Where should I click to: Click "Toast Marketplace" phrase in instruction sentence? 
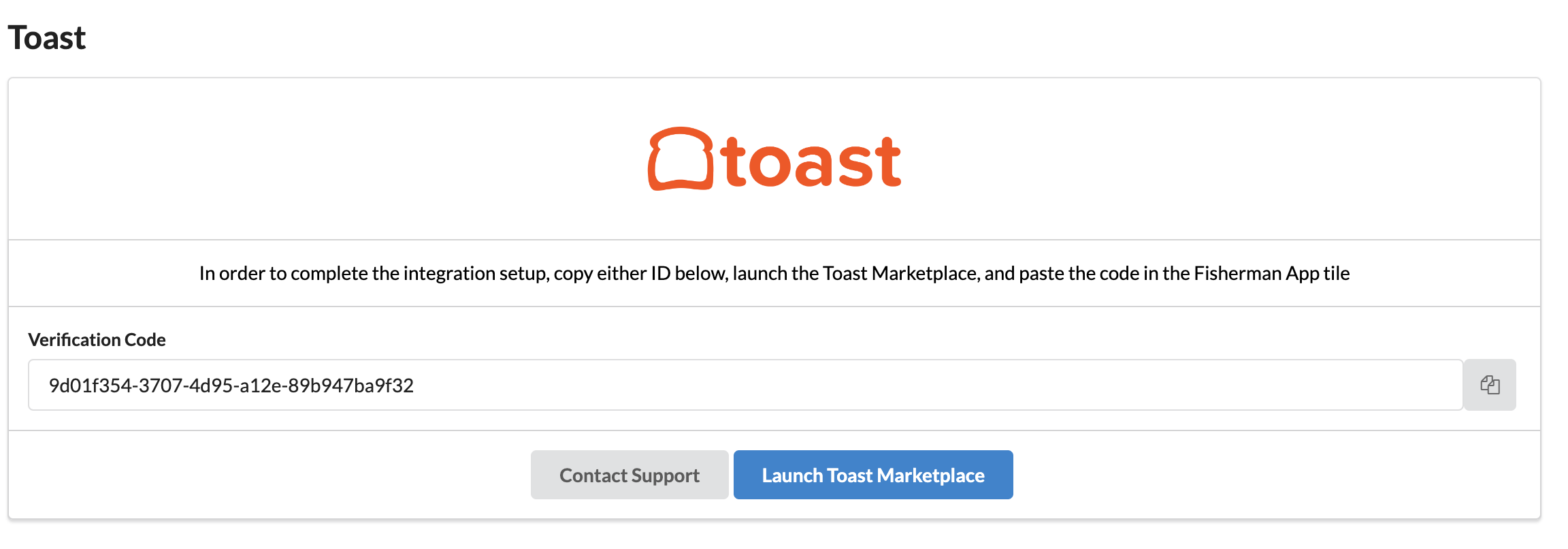[x=900, y=273]
